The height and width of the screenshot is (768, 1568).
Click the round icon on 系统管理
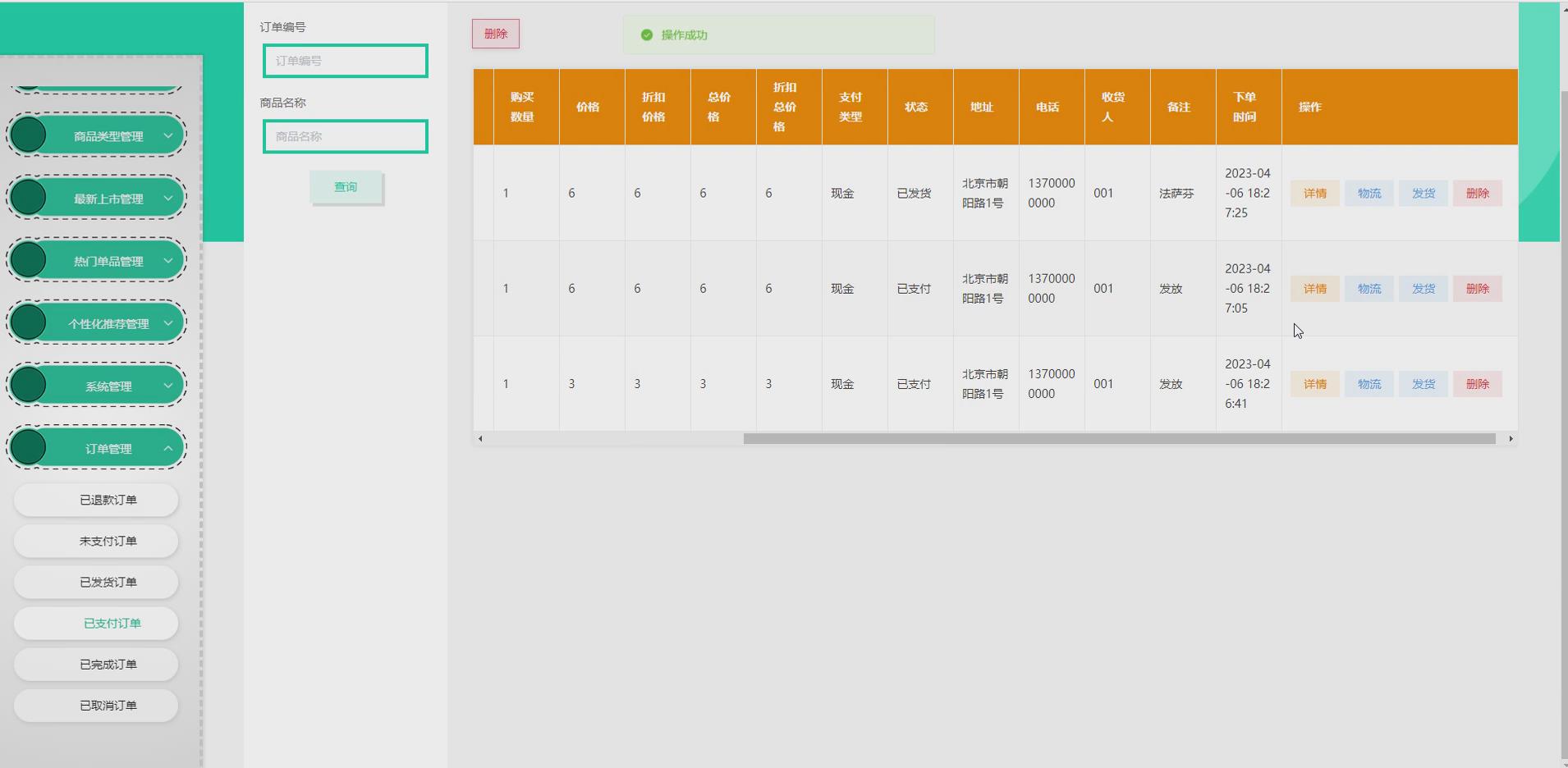tap(29, 385)
